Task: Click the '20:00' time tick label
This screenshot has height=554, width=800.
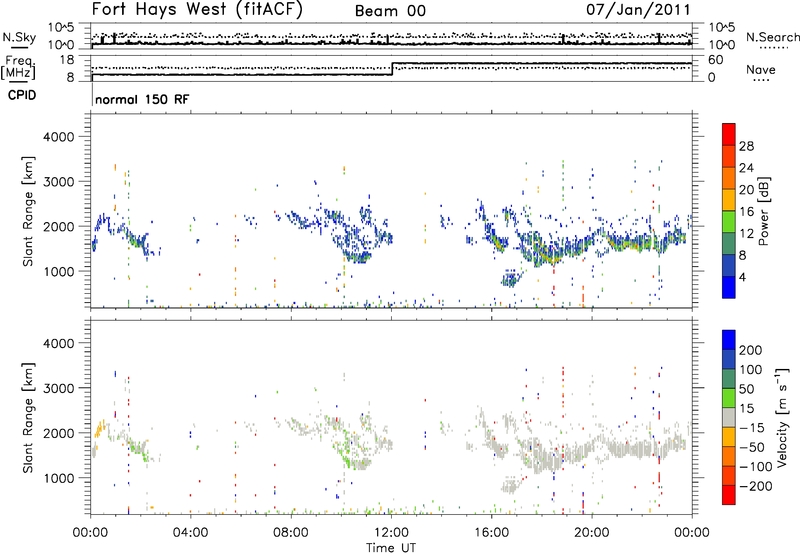Action: [591, 533]
